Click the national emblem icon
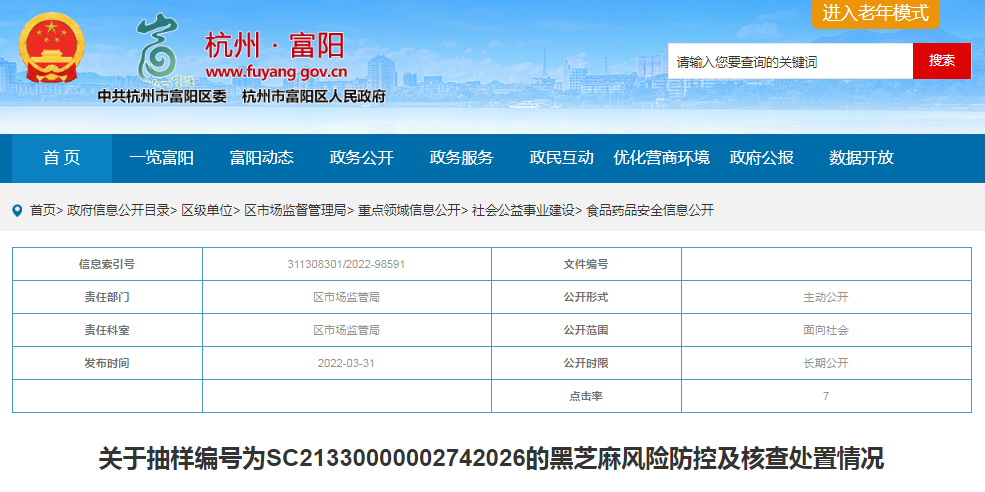 coord(52,49)
